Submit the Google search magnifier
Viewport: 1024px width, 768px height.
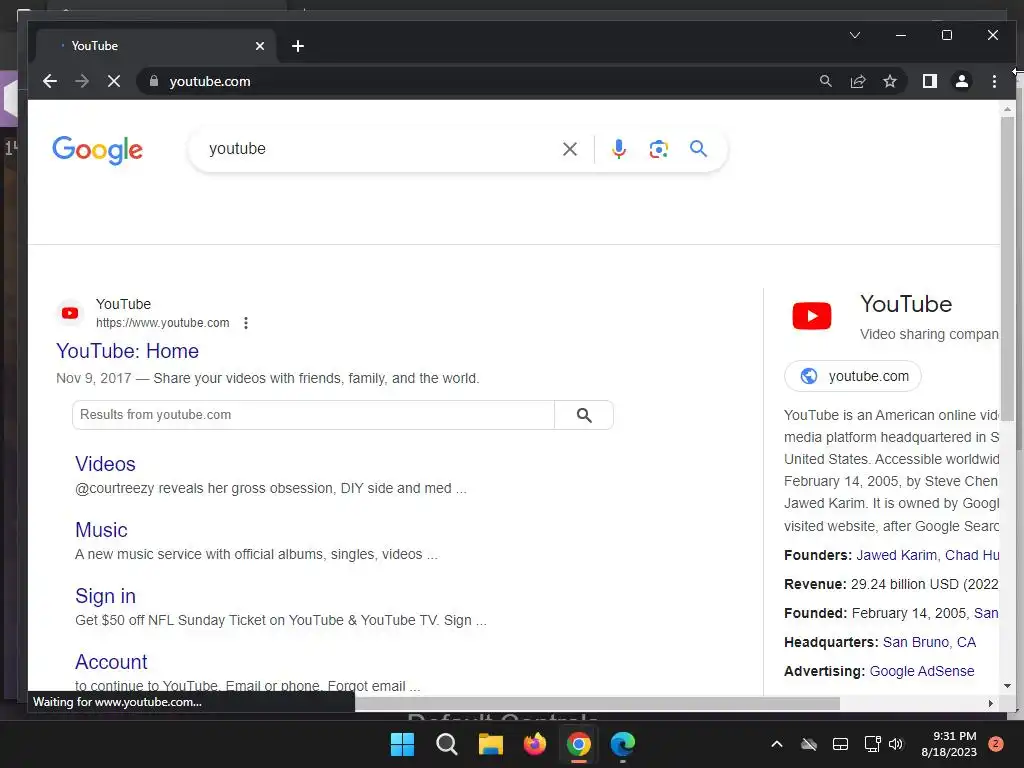click(698, 149)
